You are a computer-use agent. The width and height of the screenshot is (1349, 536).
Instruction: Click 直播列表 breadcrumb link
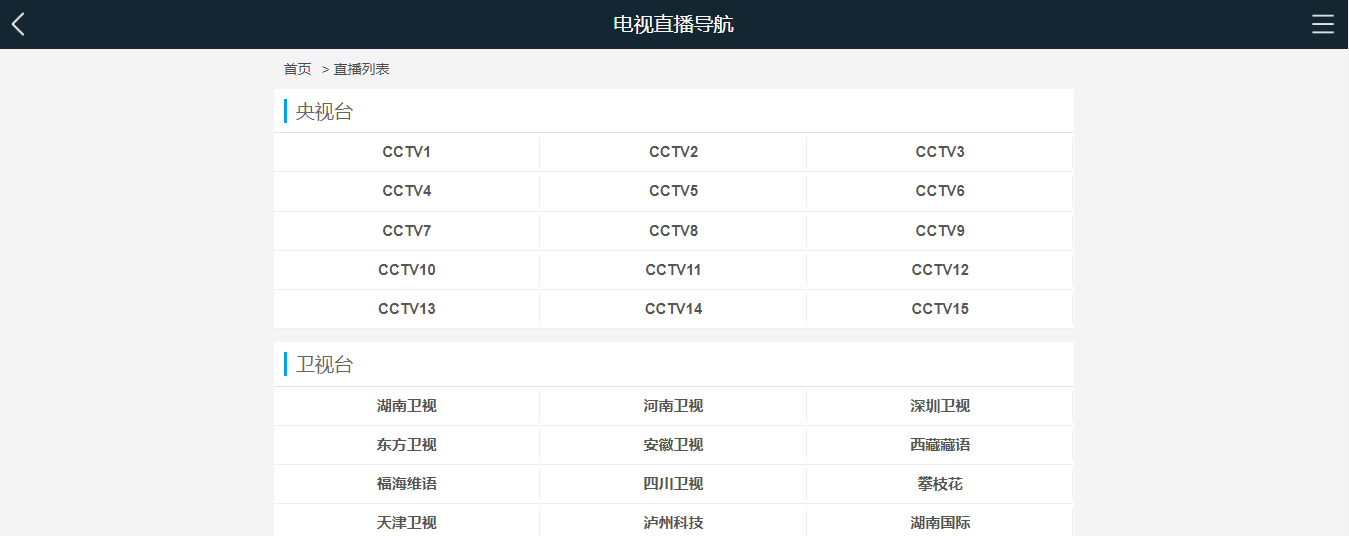point(361,69)
